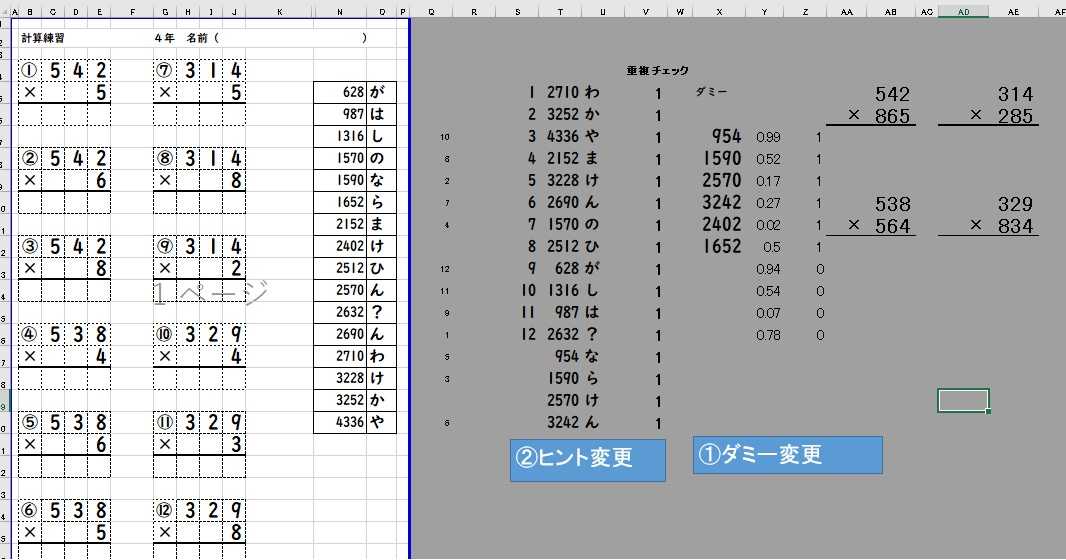Select the 重複チェック heading cell
The width and height of the screenshot is (1066, 560).
point(657,71)
